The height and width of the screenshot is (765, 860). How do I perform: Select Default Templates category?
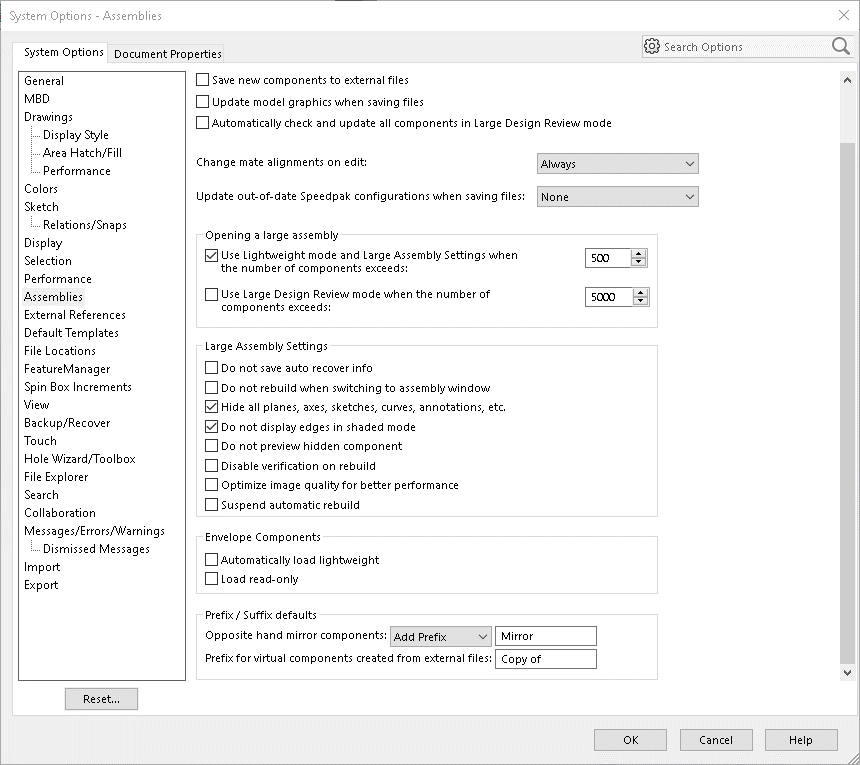coord(71,333)
